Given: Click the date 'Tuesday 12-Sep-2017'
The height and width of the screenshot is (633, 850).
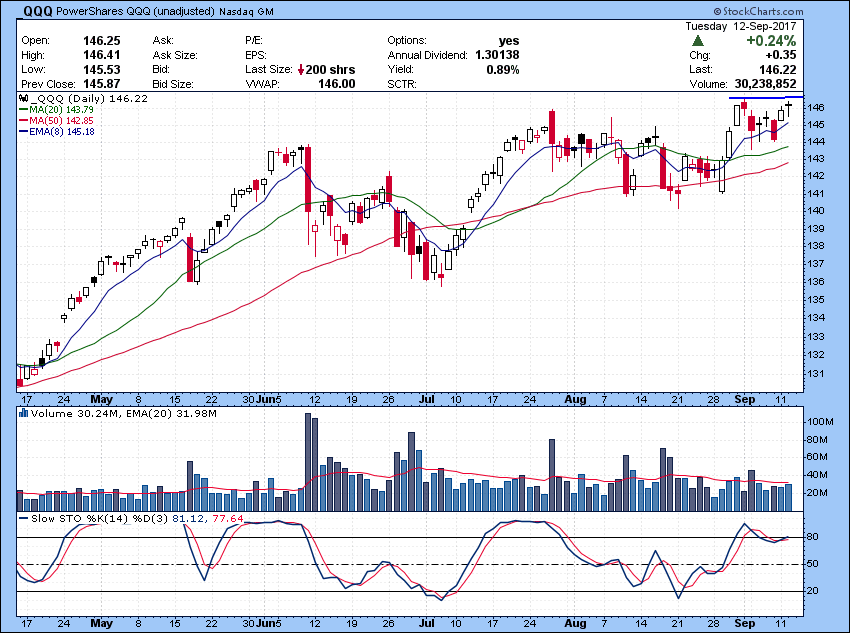Looking at the screenshot, I should (740, 26).
